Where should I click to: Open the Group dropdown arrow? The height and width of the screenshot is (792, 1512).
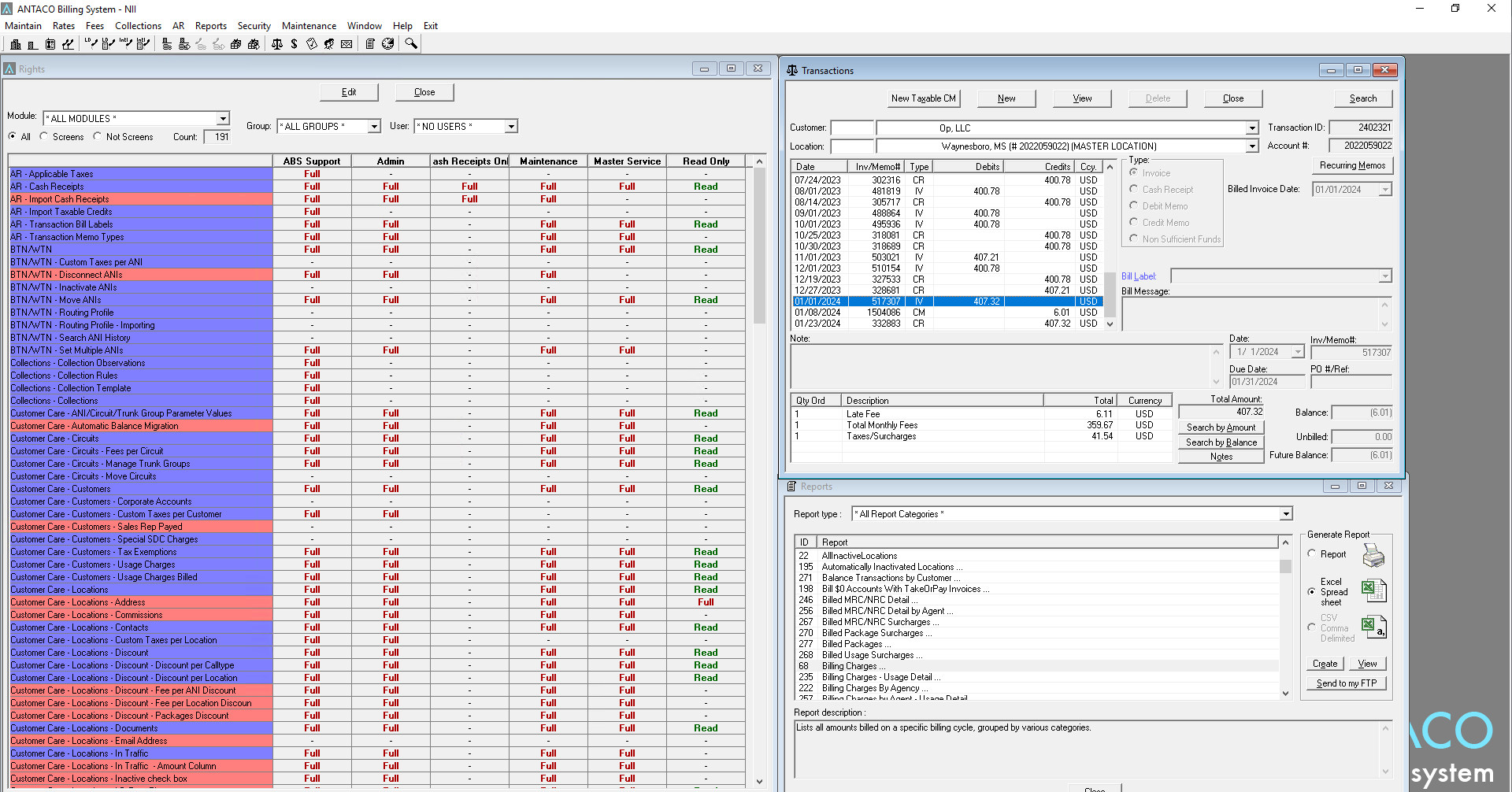coord(374,127)
